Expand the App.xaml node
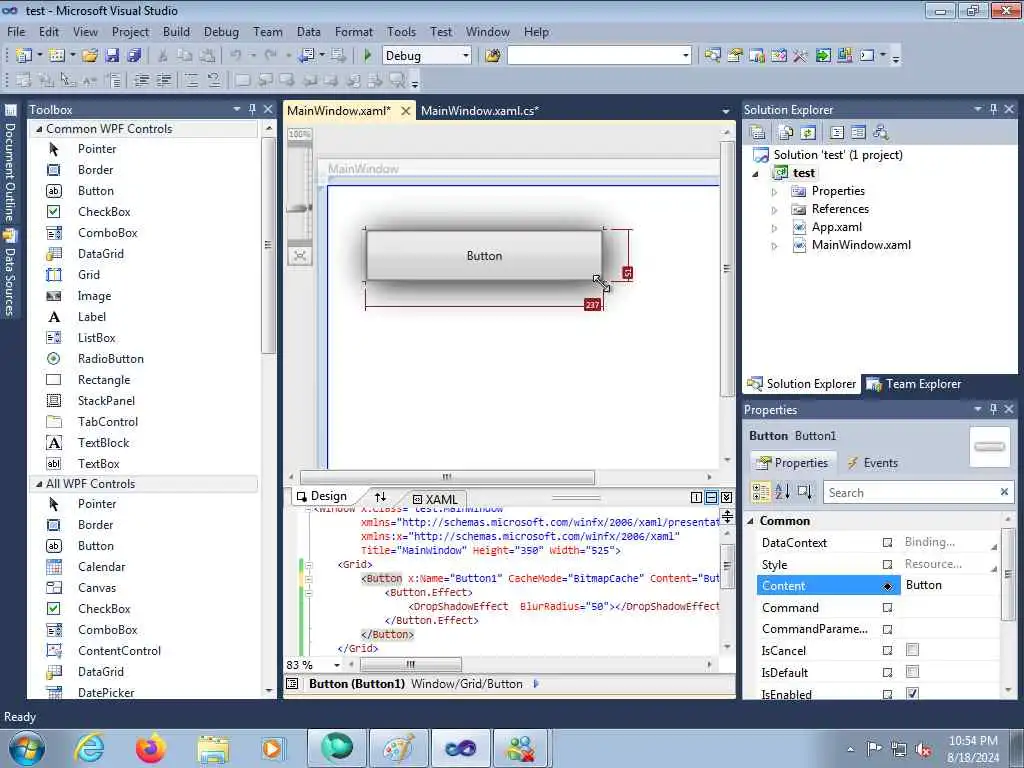The height and width of the screenshot is (768, 1024). (775, 229)
